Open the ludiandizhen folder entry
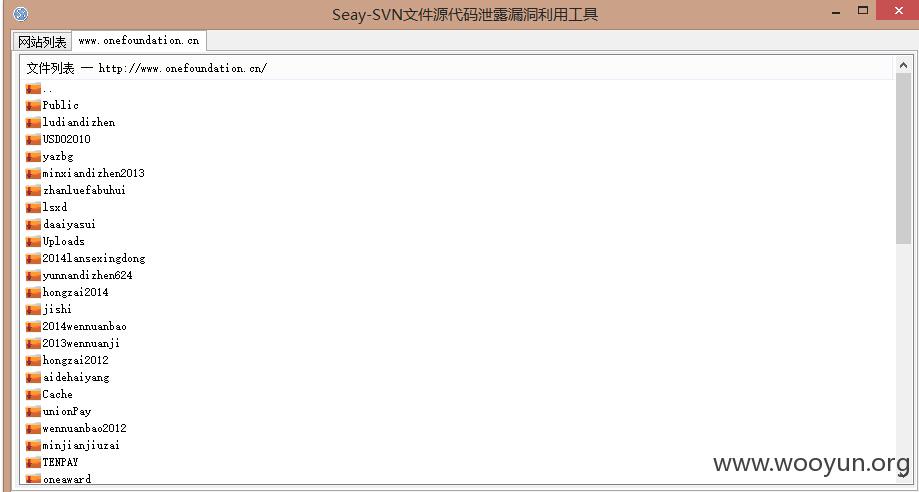Viewport: 919px width, 492px height. 79,122
